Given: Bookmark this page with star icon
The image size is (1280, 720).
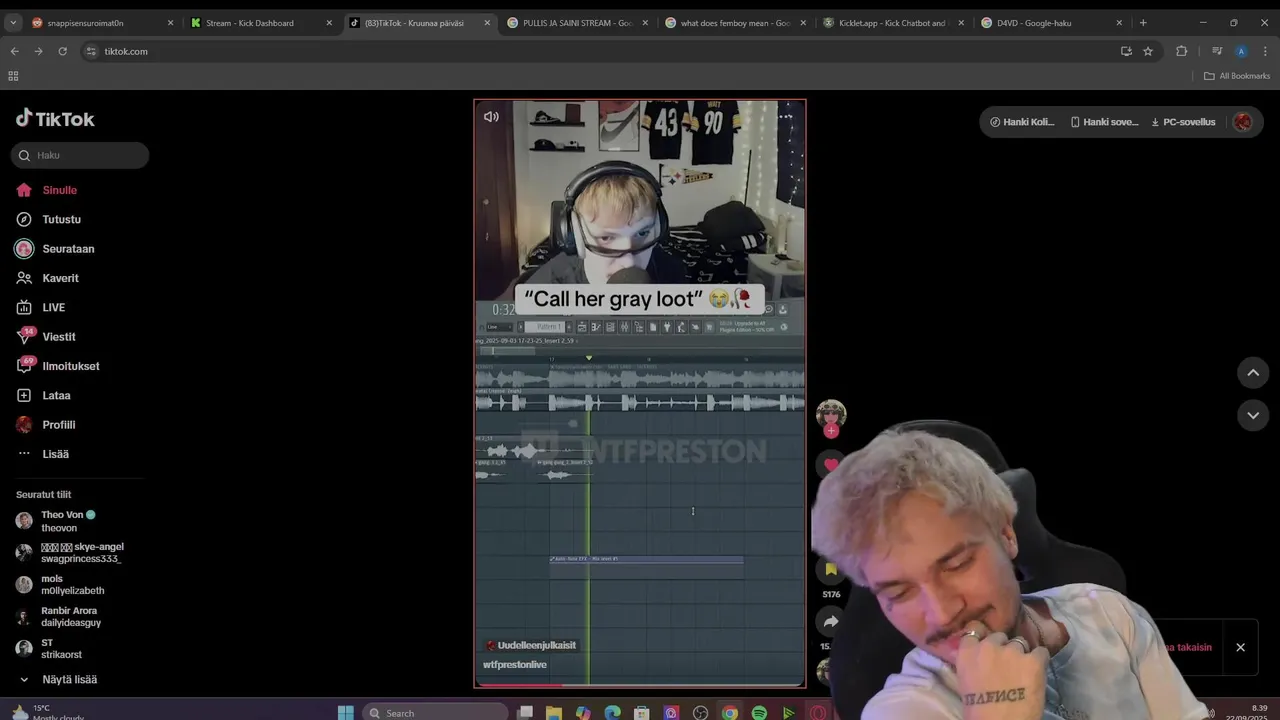Looking at the screenshot, I should pyautogui.click(x=1148, y=51).
